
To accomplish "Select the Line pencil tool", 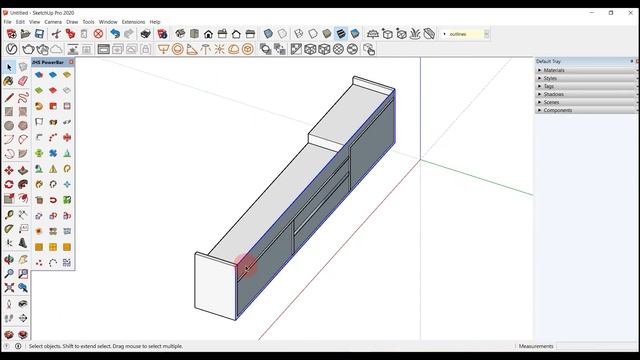I will 9,98.
